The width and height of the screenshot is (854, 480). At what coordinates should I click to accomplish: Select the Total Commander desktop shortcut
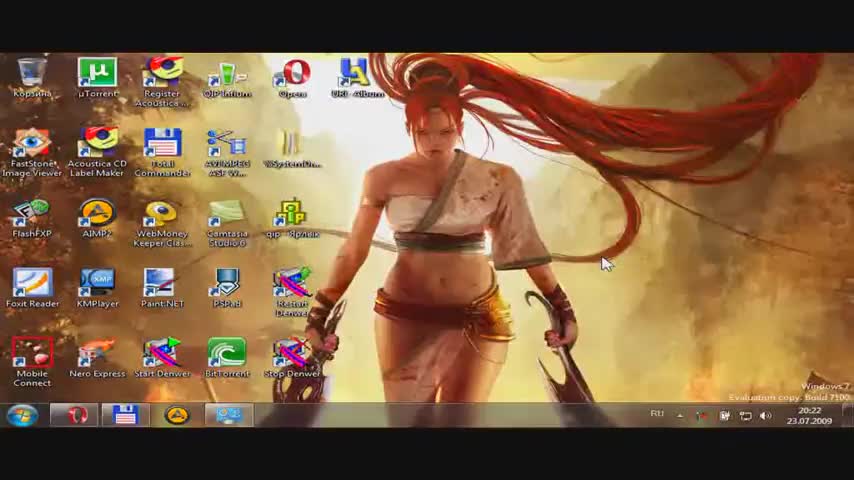pyautogui.click(x=162, y=145)
